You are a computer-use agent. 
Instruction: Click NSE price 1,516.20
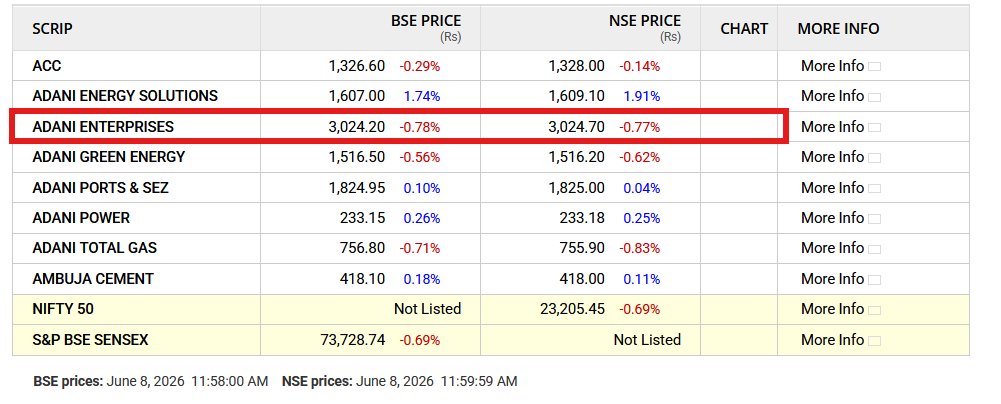(576, 156)
